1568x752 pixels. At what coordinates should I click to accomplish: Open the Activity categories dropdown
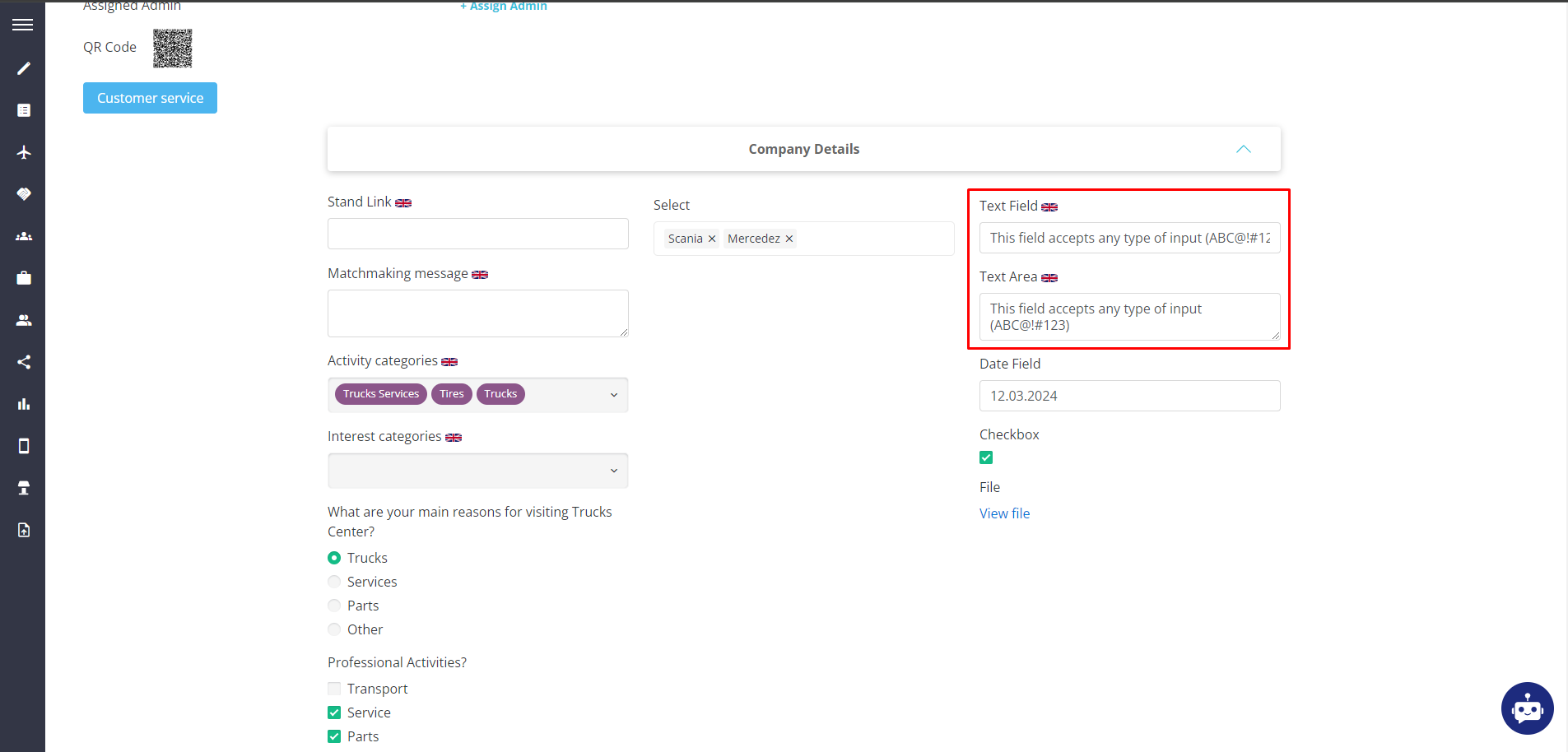coord(613,394)
